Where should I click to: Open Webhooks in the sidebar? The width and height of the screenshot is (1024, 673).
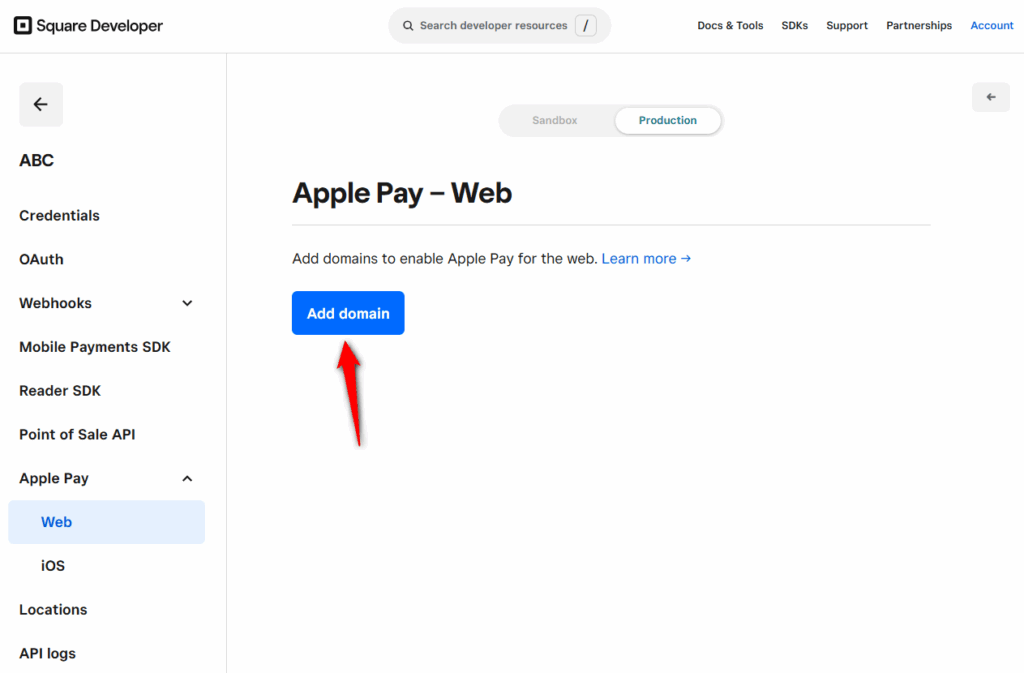pyautogui.click(x=56, y=303)
